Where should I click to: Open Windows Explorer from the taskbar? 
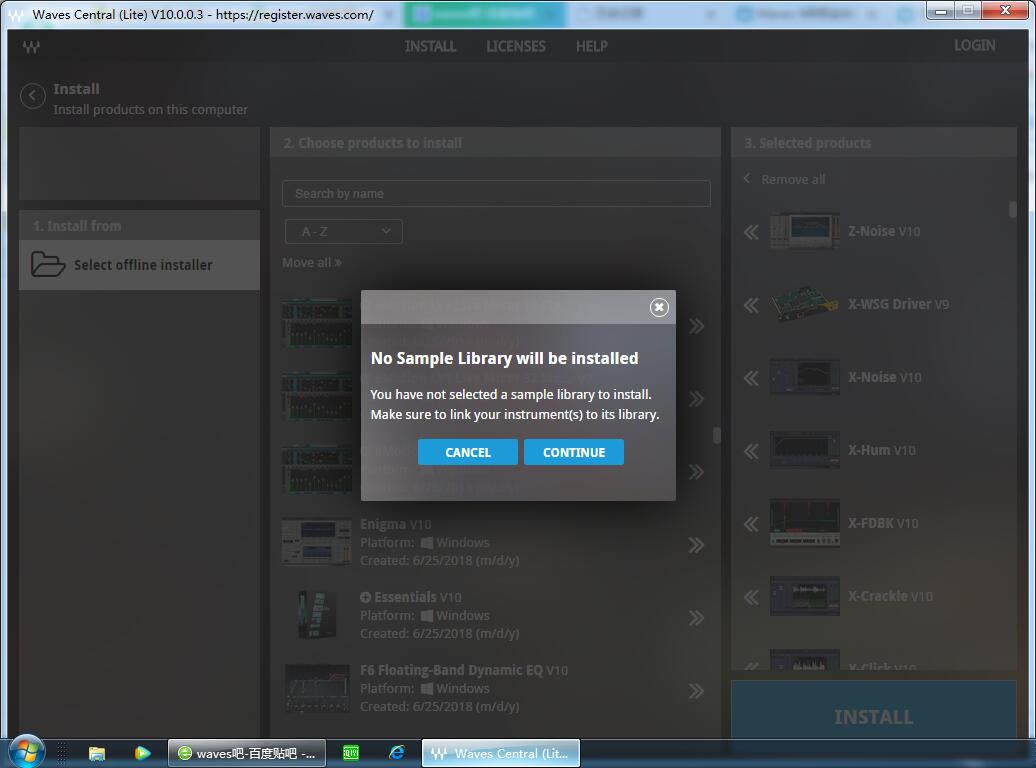coord(97,753)
